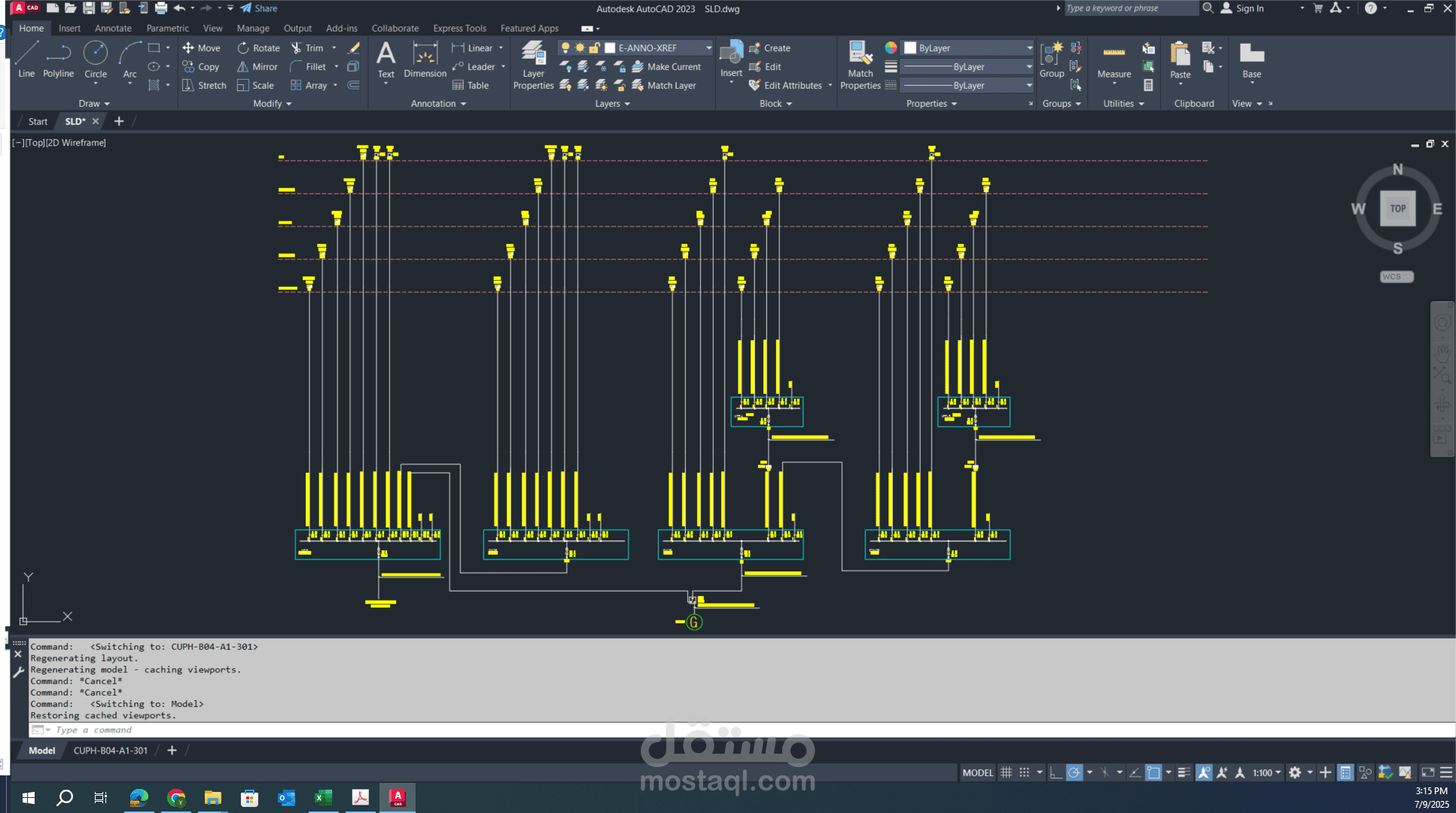
Task: Expand the Annotation panel
Action: point(438,103)
